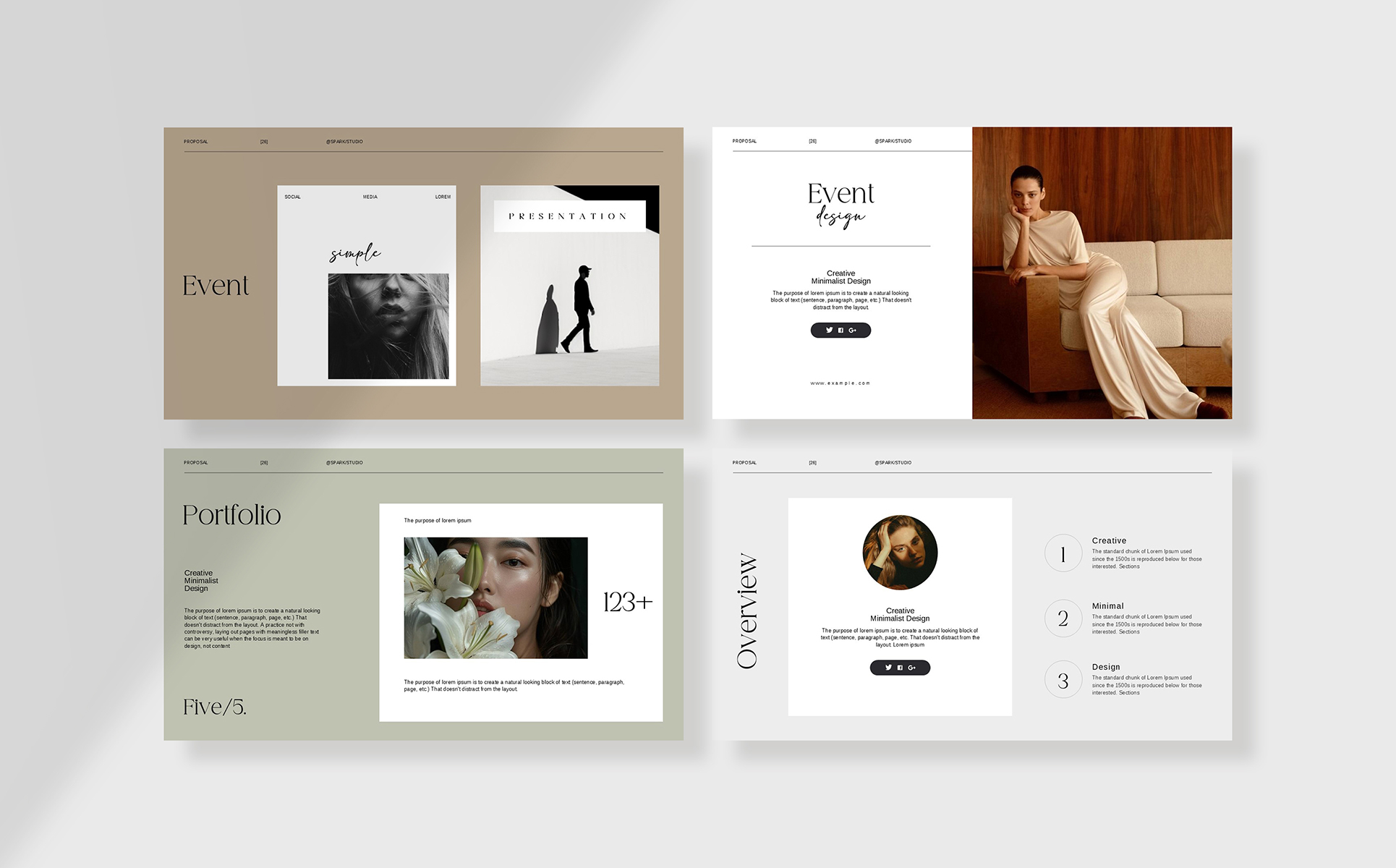Viewport: 1396px width, 868px height.
Task: Click the Twitter icon on Overview slide
Action: tap(888, 668)
